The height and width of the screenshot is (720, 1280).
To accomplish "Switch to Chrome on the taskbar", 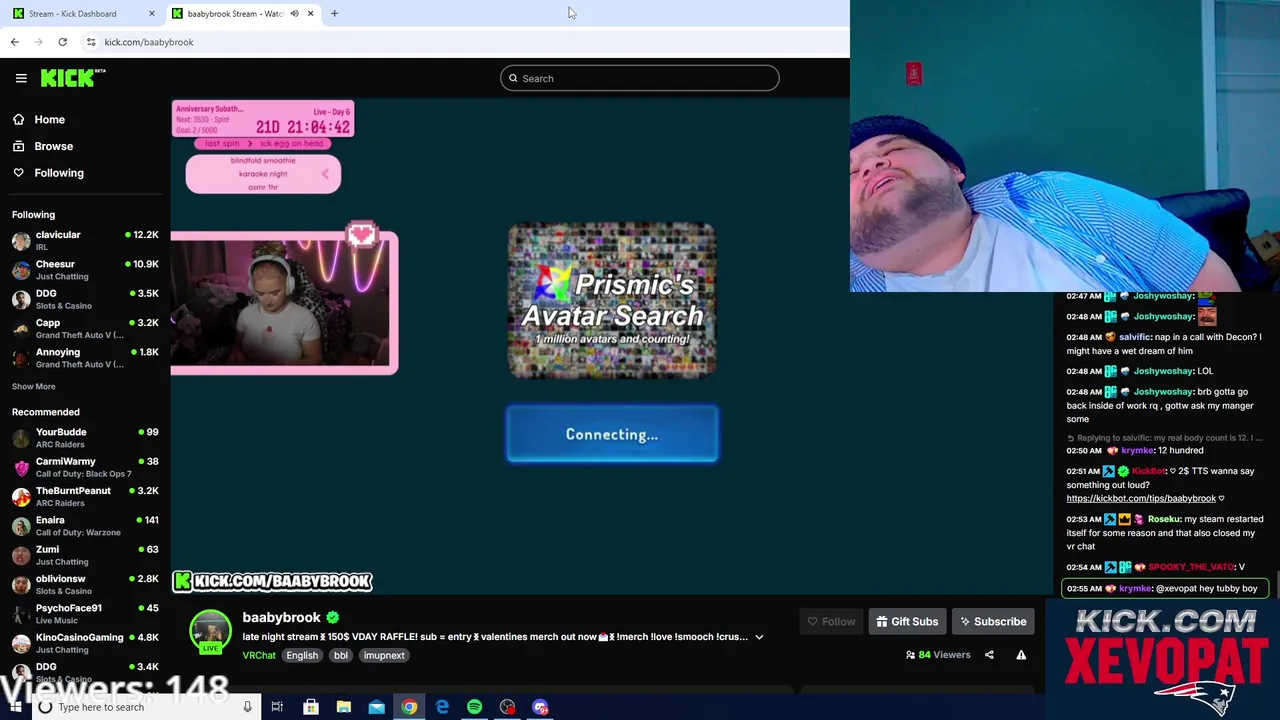I will [409, 707].
